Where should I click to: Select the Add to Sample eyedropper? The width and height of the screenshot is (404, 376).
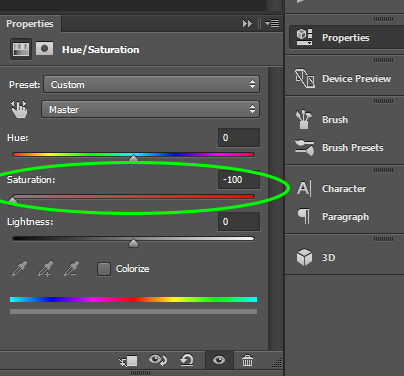[45, 269]
